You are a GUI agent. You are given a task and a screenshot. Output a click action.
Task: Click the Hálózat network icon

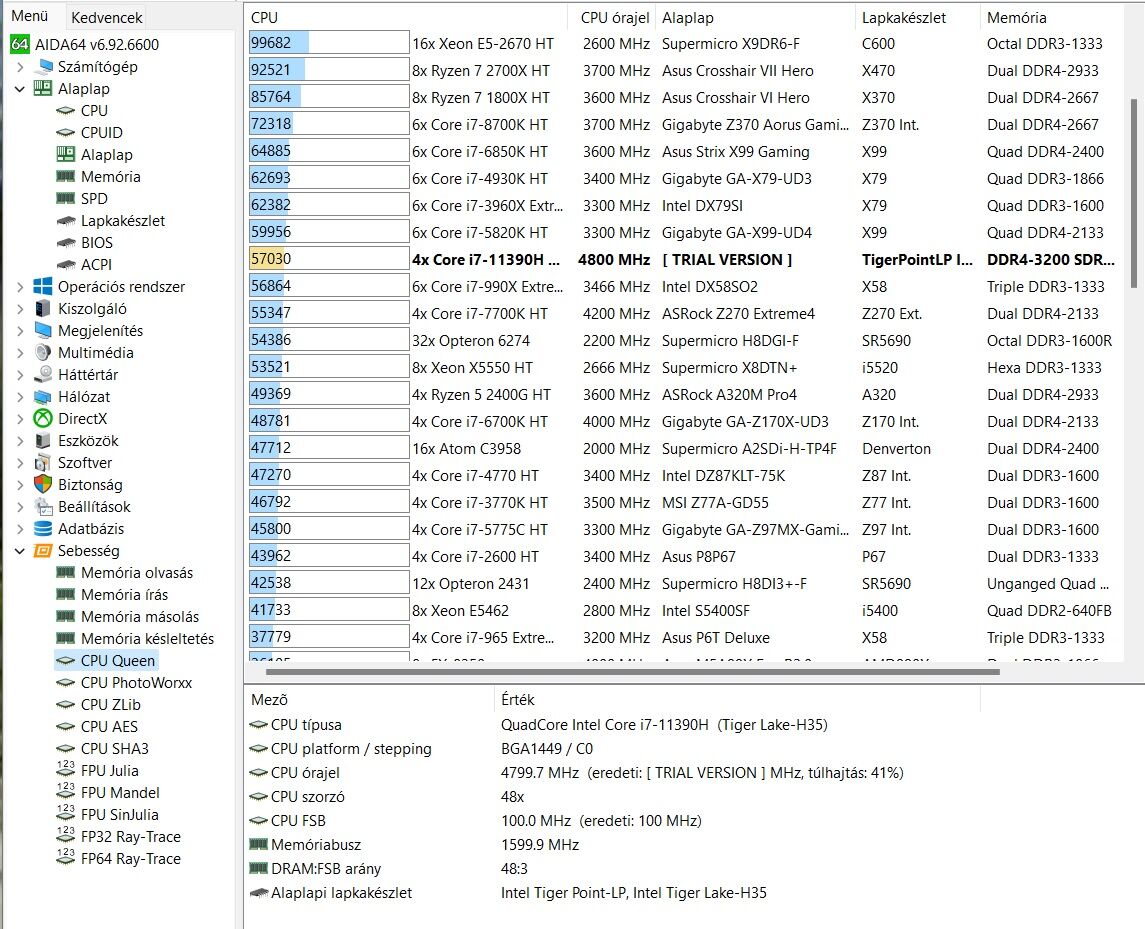coord(43,397)
